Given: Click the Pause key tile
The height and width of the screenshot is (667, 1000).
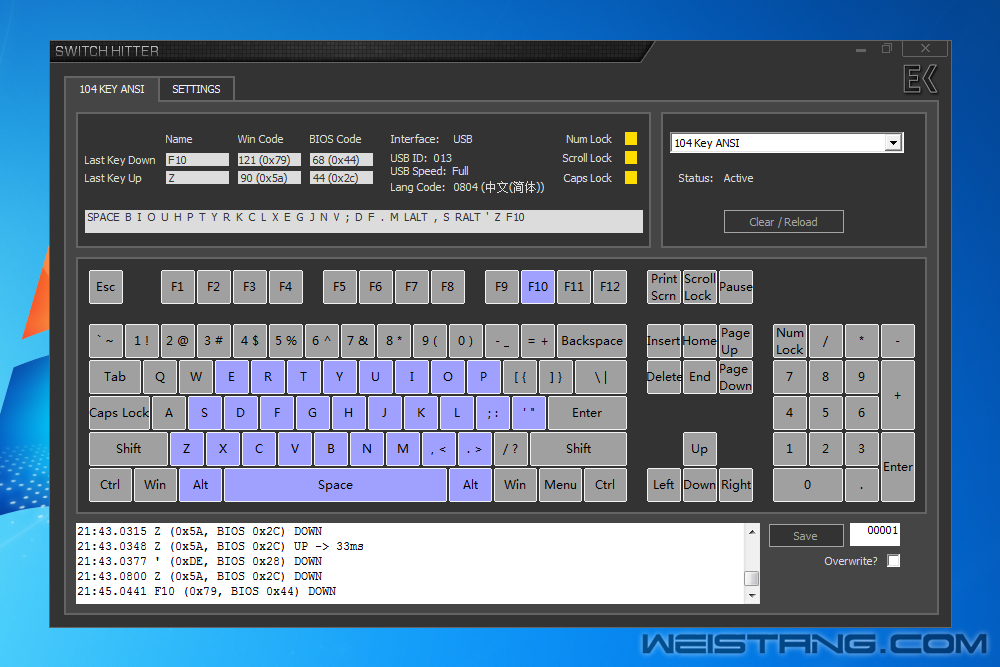Looking at the screenshot, I should click(x=736, y=287).
